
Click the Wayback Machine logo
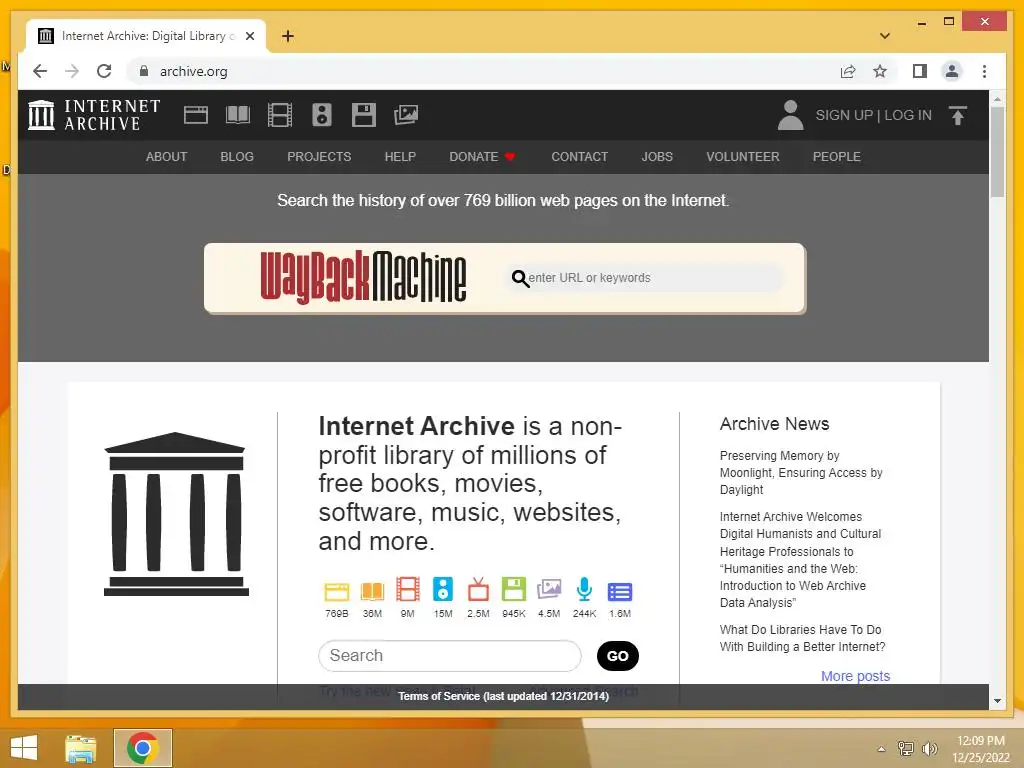(363, 278)
